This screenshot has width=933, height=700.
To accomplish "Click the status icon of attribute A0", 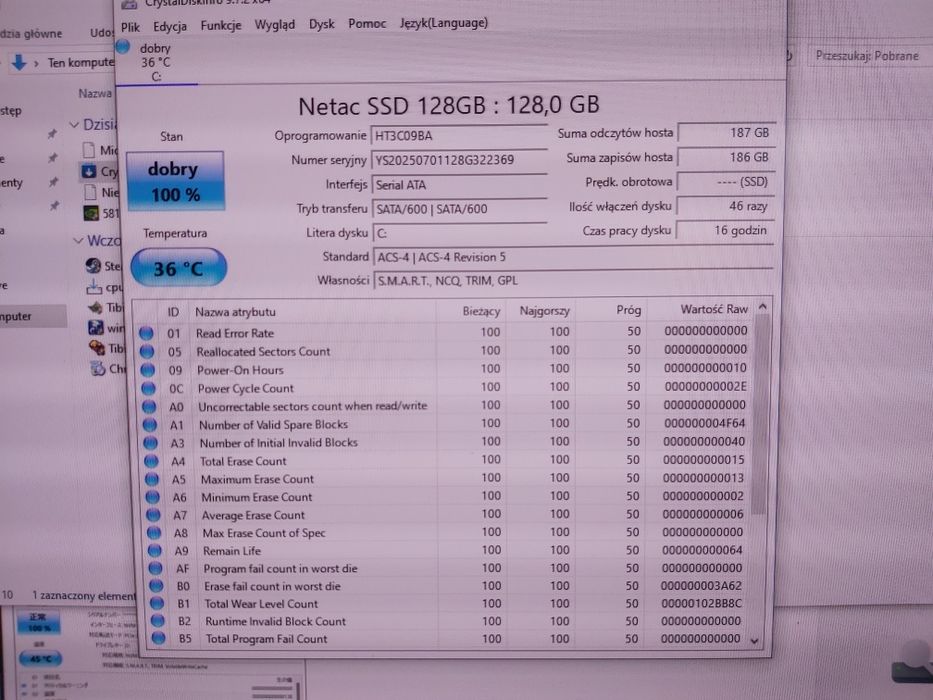I will pyautogui.click(x=149, y=407).
